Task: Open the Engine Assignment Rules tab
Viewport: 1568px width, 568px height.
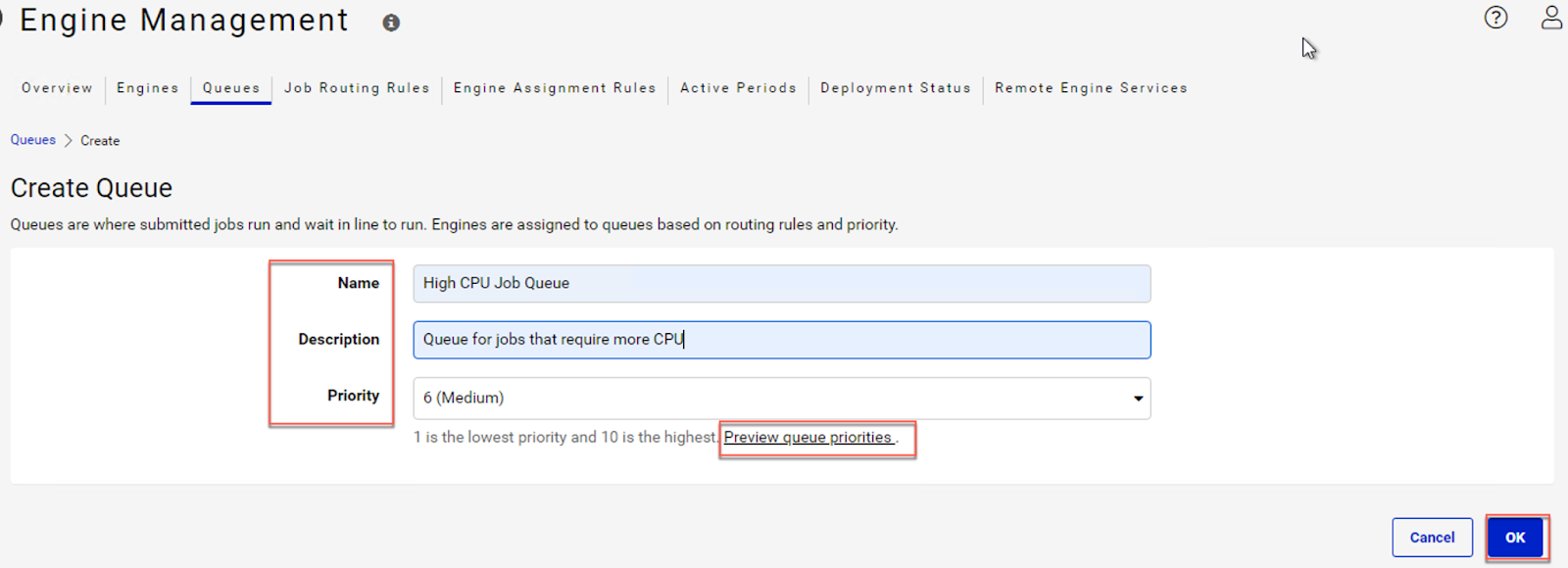Action: click(x=555, y=88)
